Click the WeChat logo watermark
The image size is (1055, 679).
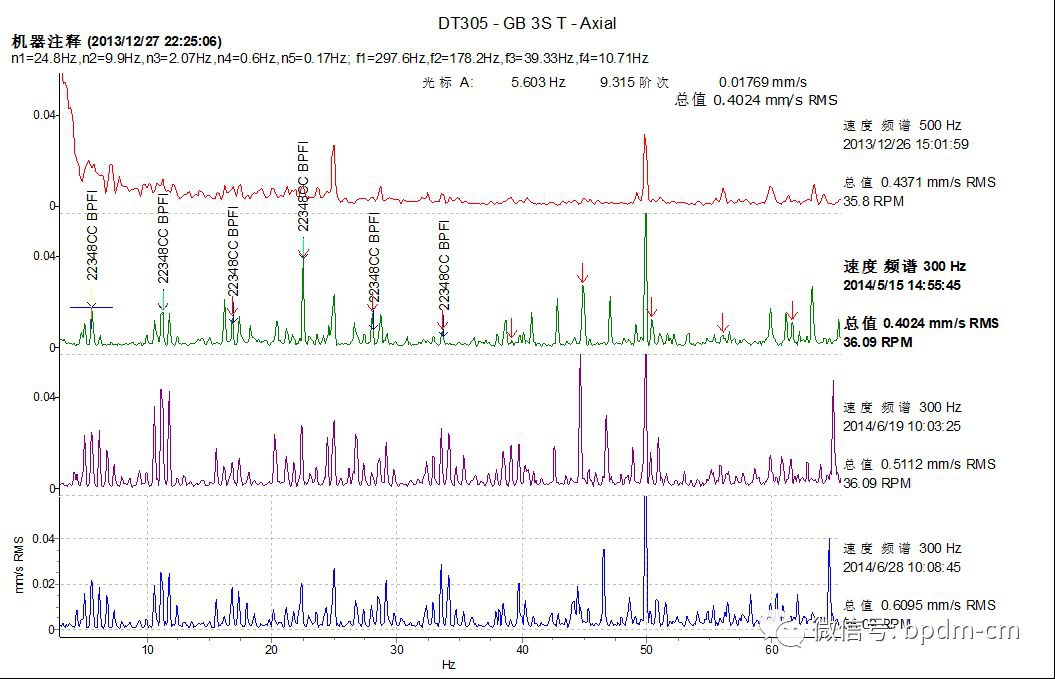[x=778, y=629]
